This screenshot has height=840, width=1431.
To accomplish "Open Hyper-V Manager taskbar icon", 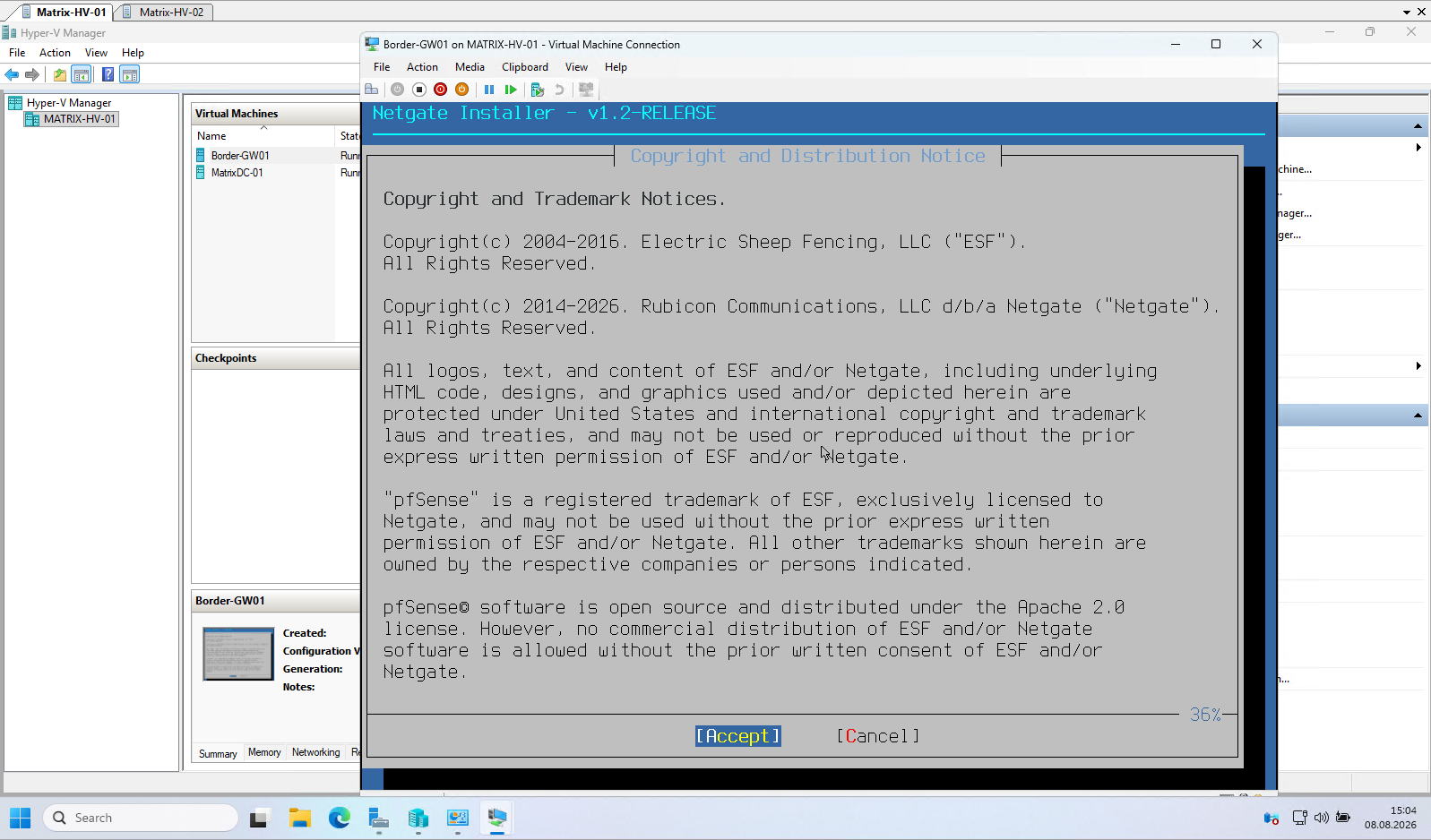I will (418, 818).
